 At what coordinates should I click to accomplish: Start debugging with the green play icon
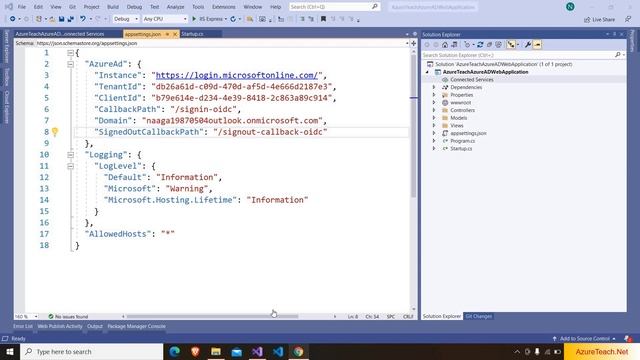[194, 19]
